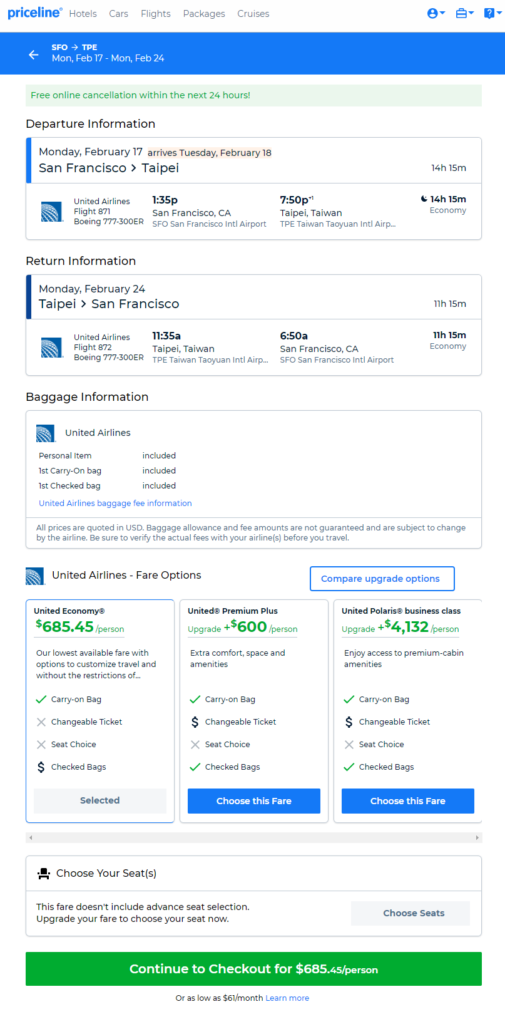This screenshot has width=505, height=1024.
Task: Click the '1st Carry-On bag' baggage row
Action: coord(107,471)
